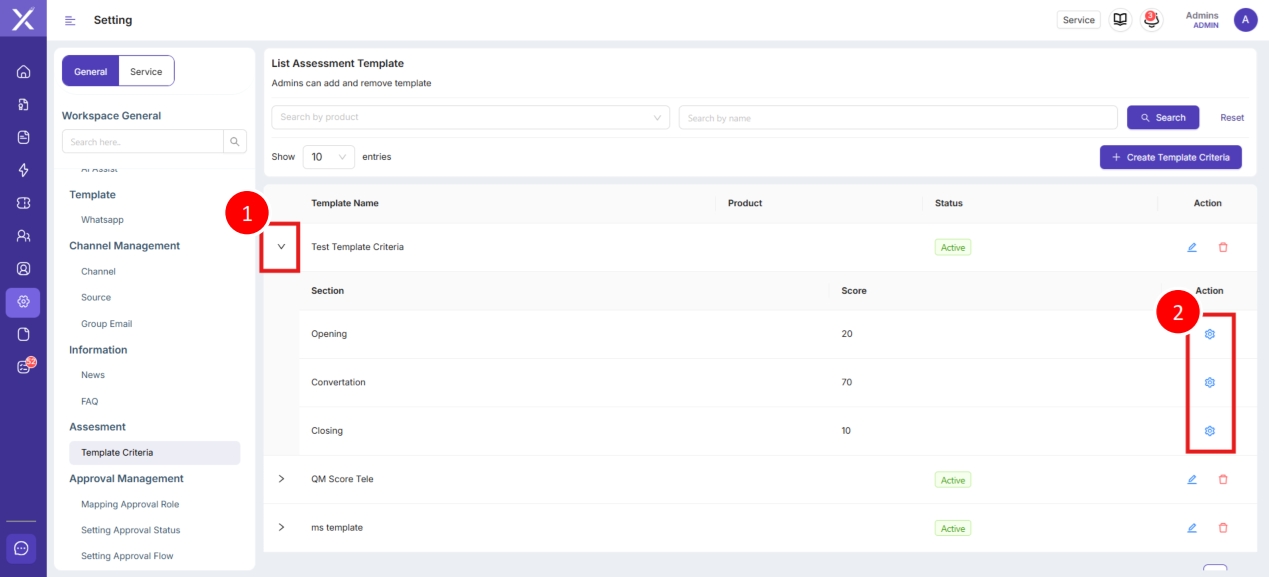
Task: Click the Create Template Criteria button
Action: click(x=1170, y=157)
